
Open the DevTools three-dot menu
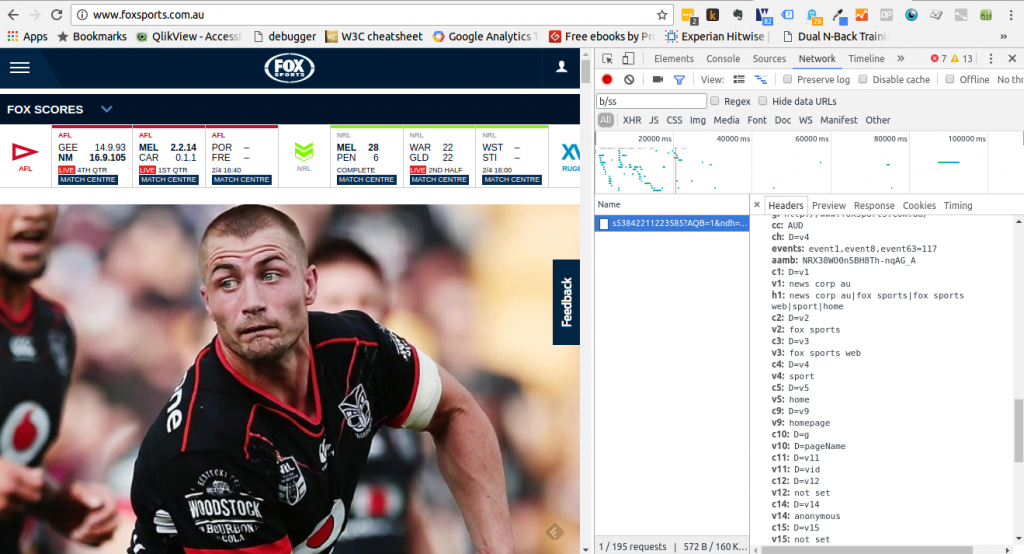[991, 59]
